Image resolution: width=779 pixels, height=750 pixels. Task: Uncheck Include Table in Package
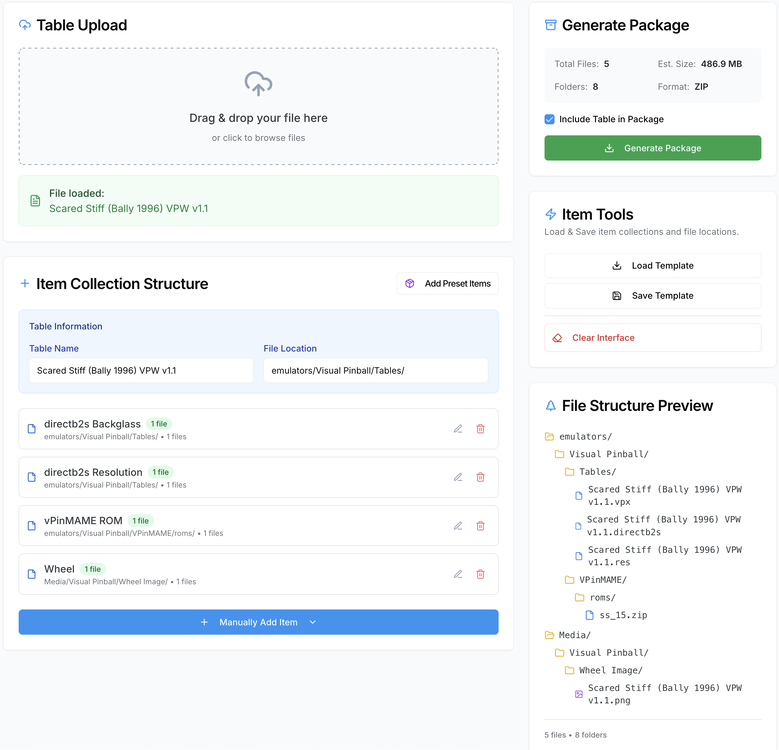549,119
